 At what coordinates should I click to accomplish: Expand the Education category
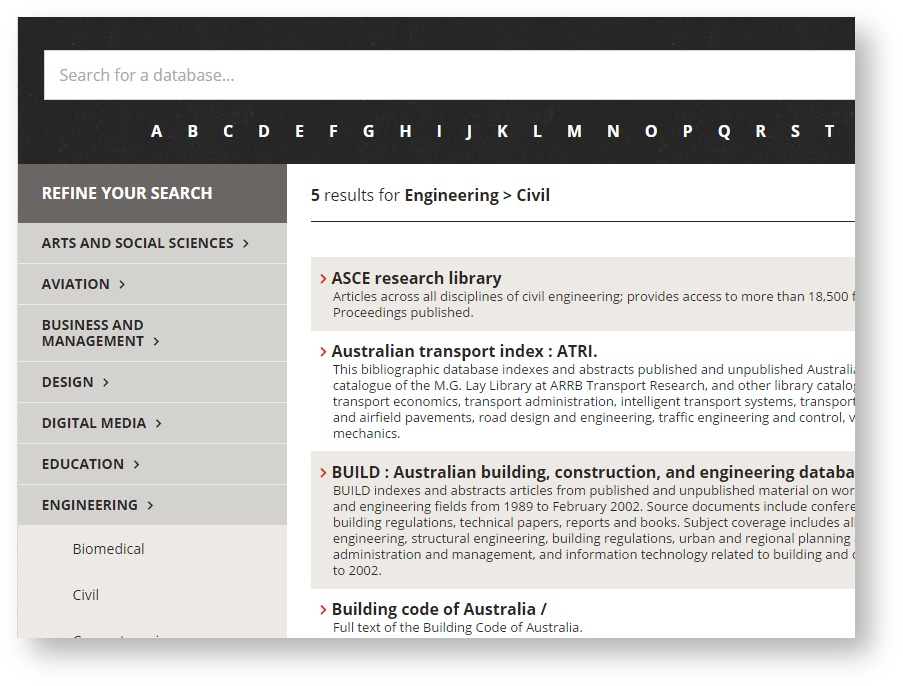(x=152, y=464)
